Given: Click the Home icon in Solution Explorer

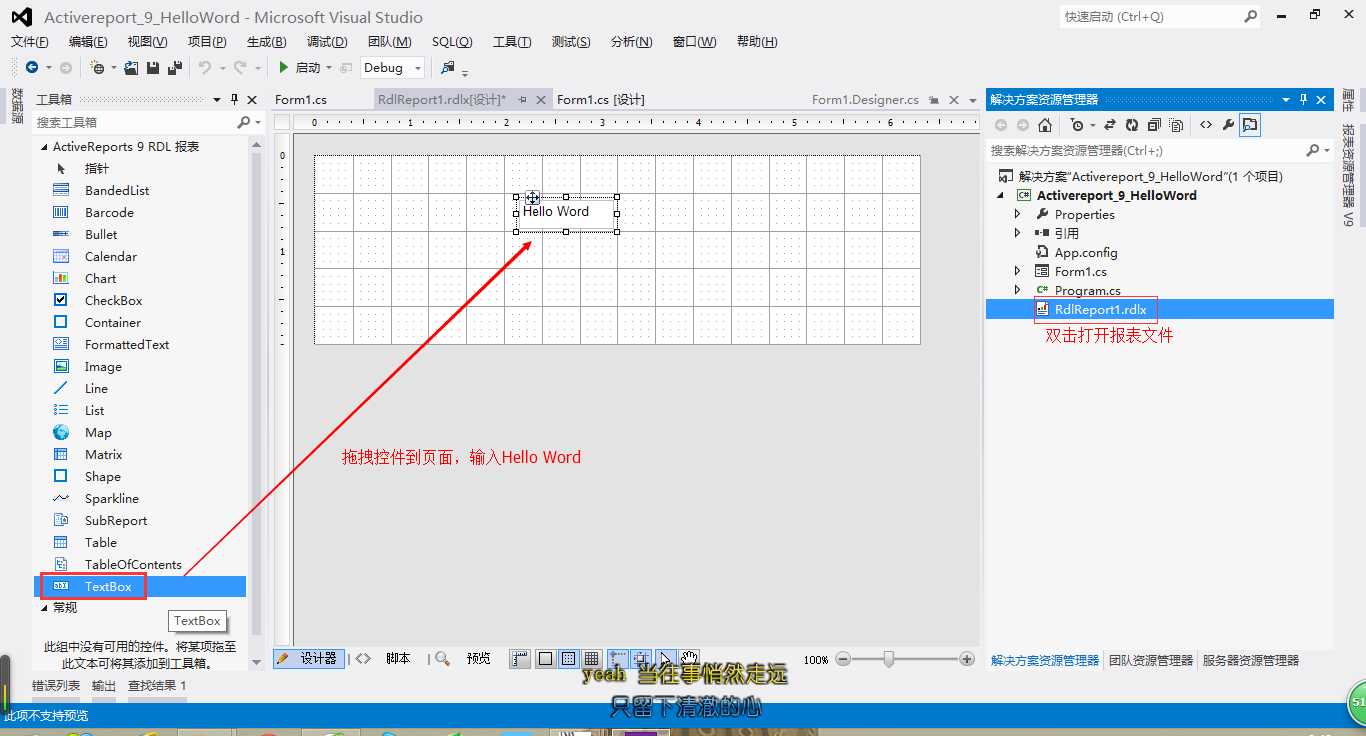Looking at the screenshot, I should point(1045,125).
